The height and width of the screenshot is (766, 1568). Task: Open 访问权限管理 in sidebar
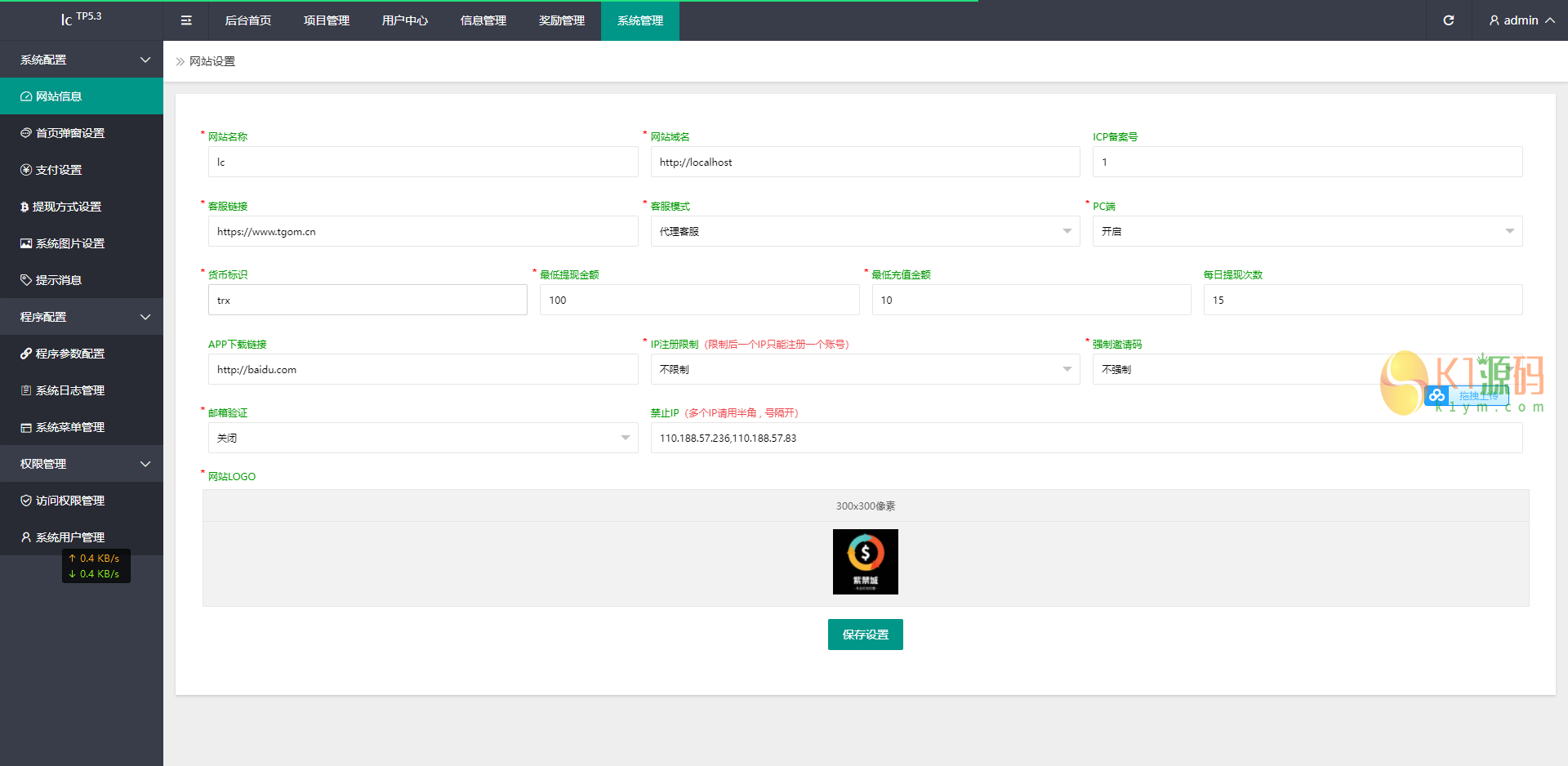pos(82,501)
